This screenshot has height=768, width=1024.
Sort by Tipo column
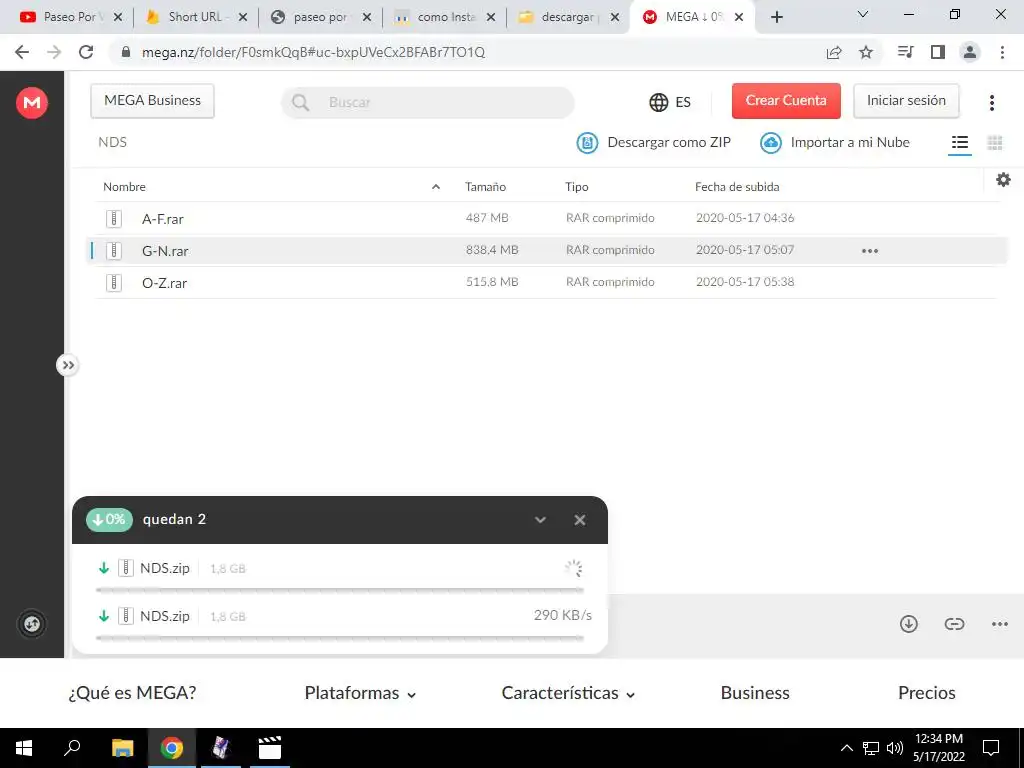[577, 187]
